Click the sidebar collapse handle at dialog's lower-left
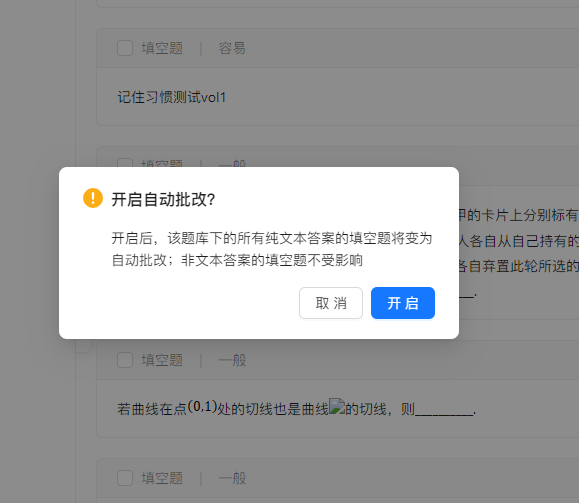The width and height of the screenshot is (579, 503). (x=83, y=345)
